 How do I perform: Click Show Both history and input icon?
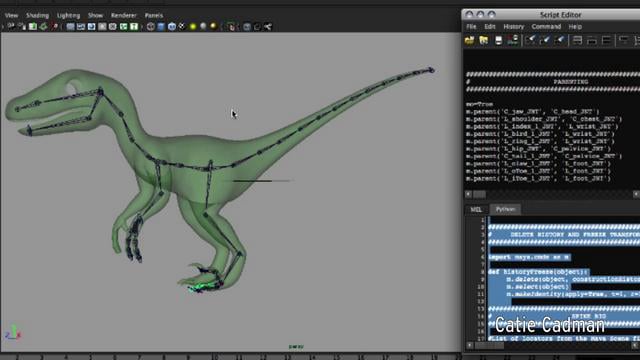(606, 40)
